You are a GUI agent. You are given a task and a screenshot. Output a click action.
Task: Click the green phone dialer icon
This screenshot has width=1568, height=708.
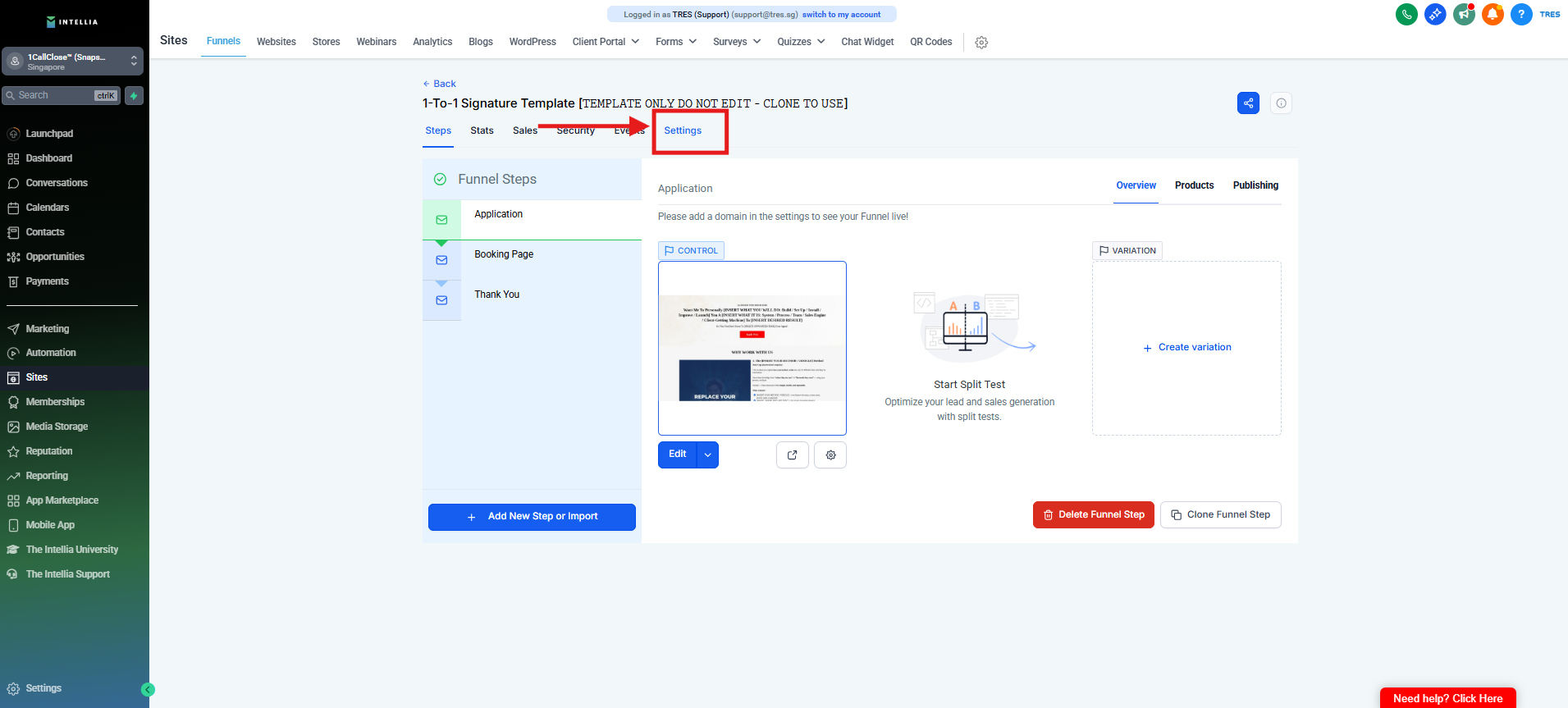point(1406,14)
